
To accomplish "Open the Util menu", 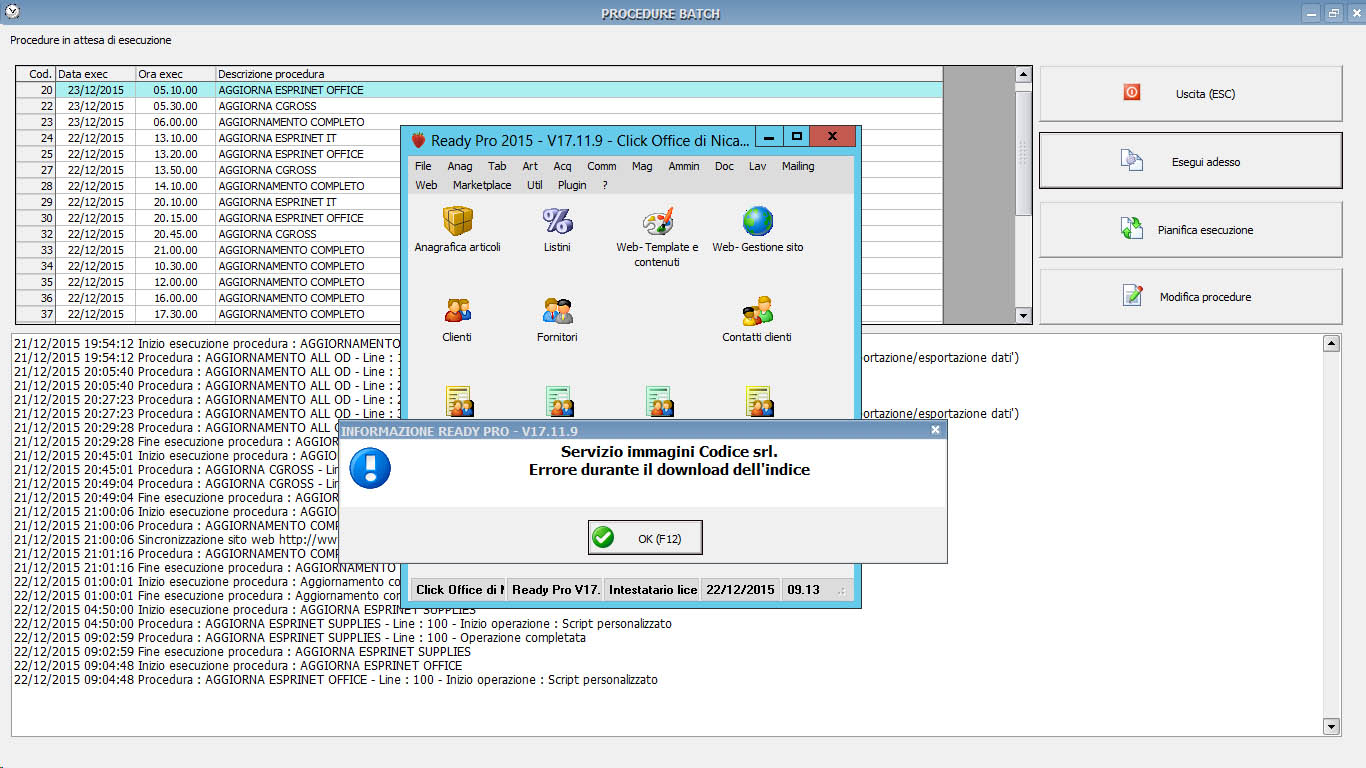I will coord(535,185).
